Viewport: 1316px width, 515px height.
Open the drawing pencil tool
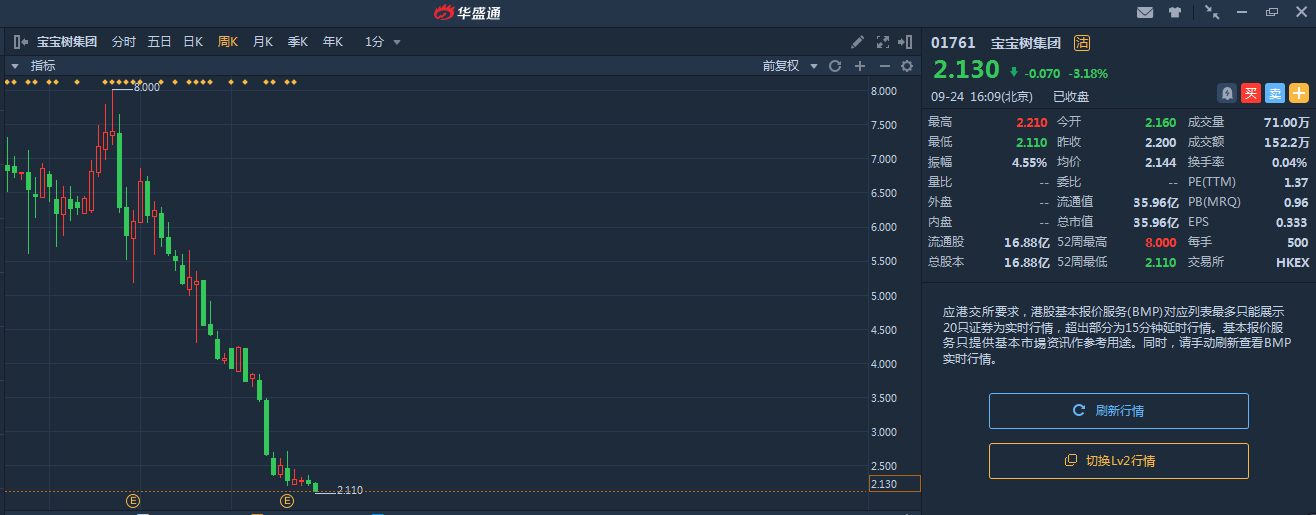(857, 42)
